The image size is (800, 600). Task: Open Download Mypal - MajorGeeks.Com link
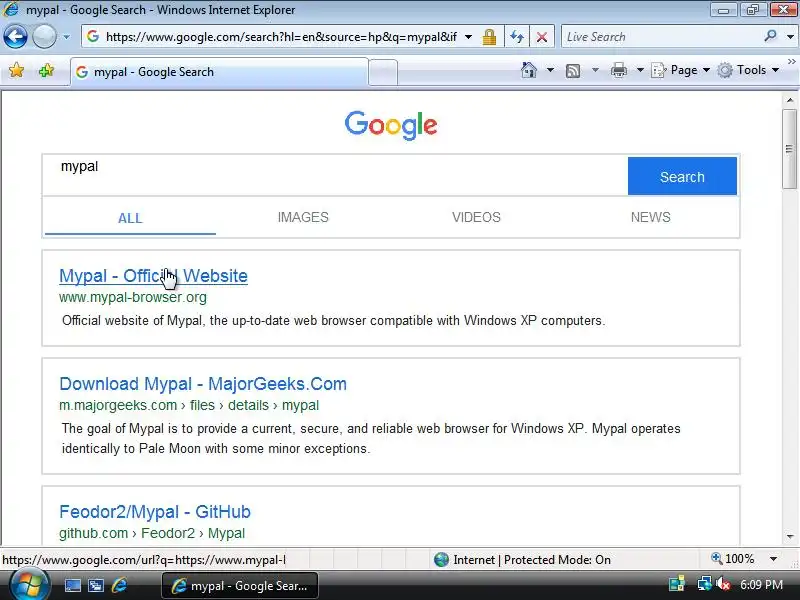pos(203,384)
